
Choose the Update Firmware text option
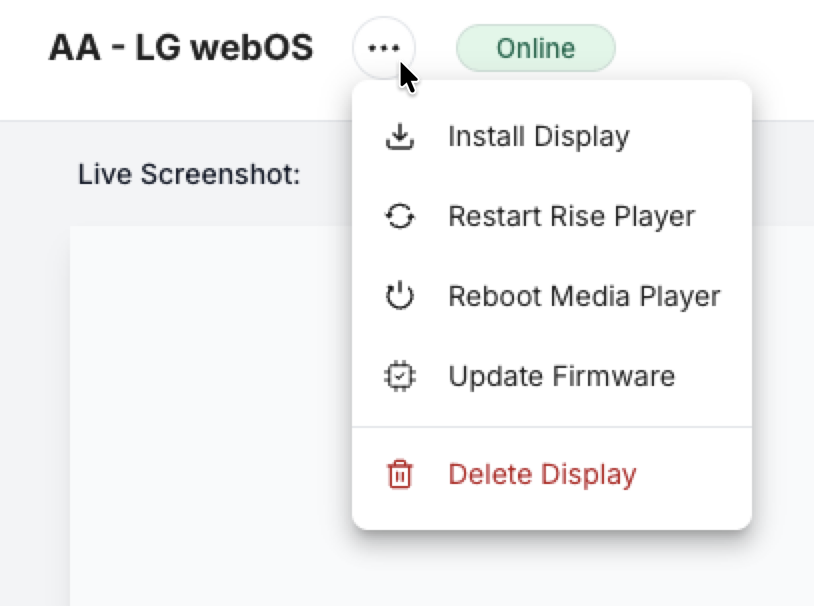click(561, 377)
